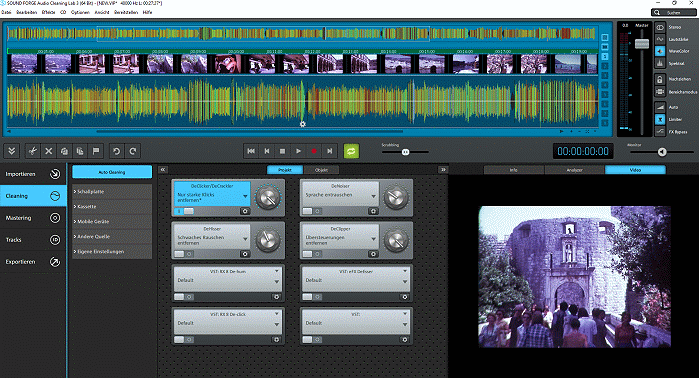The width and height of the screenshot is (699, 378).
Task: Skip to the previous marker
Action: [267, 151]
